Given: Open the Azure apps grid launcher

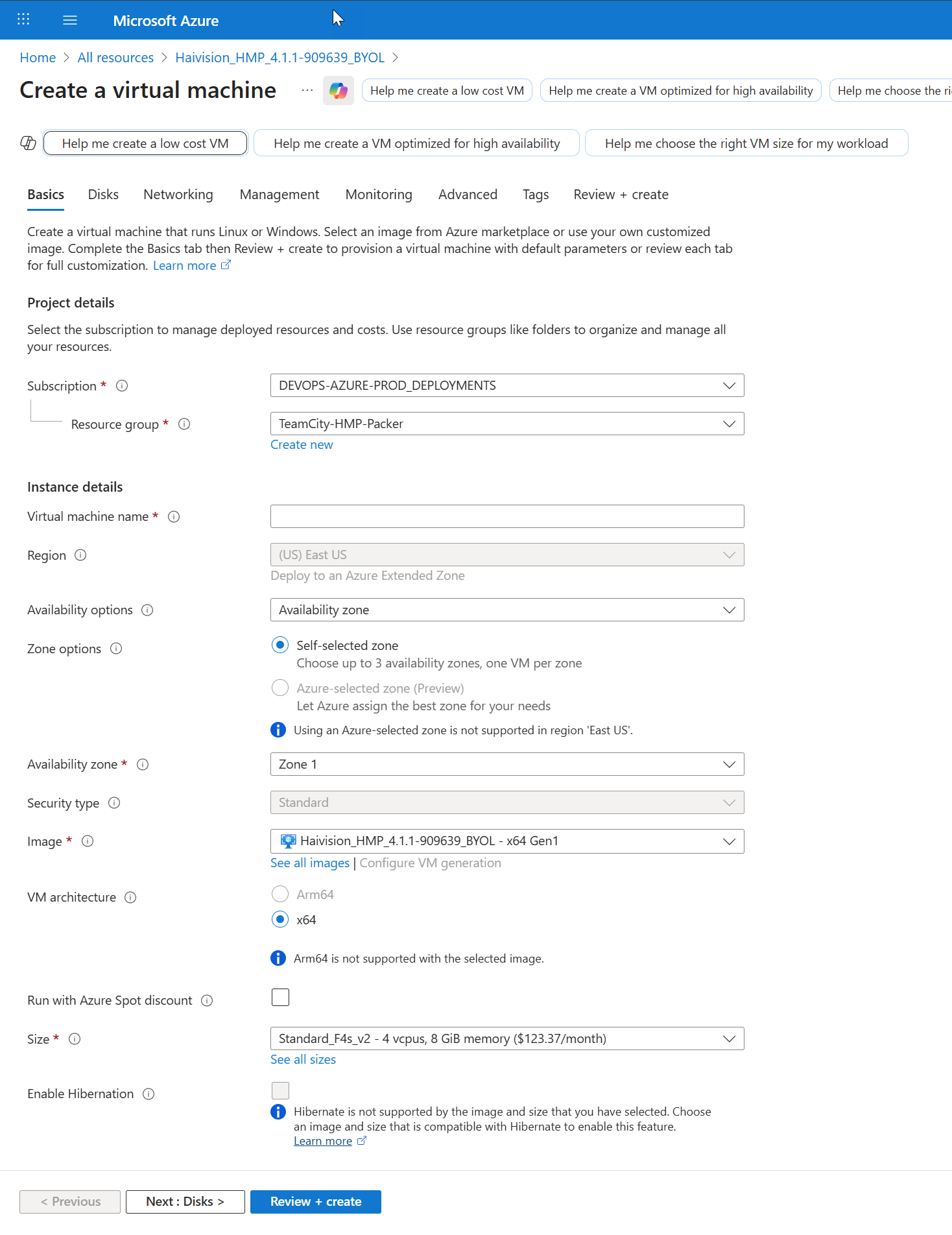Looking at the screenshot, I should (23, 19).
